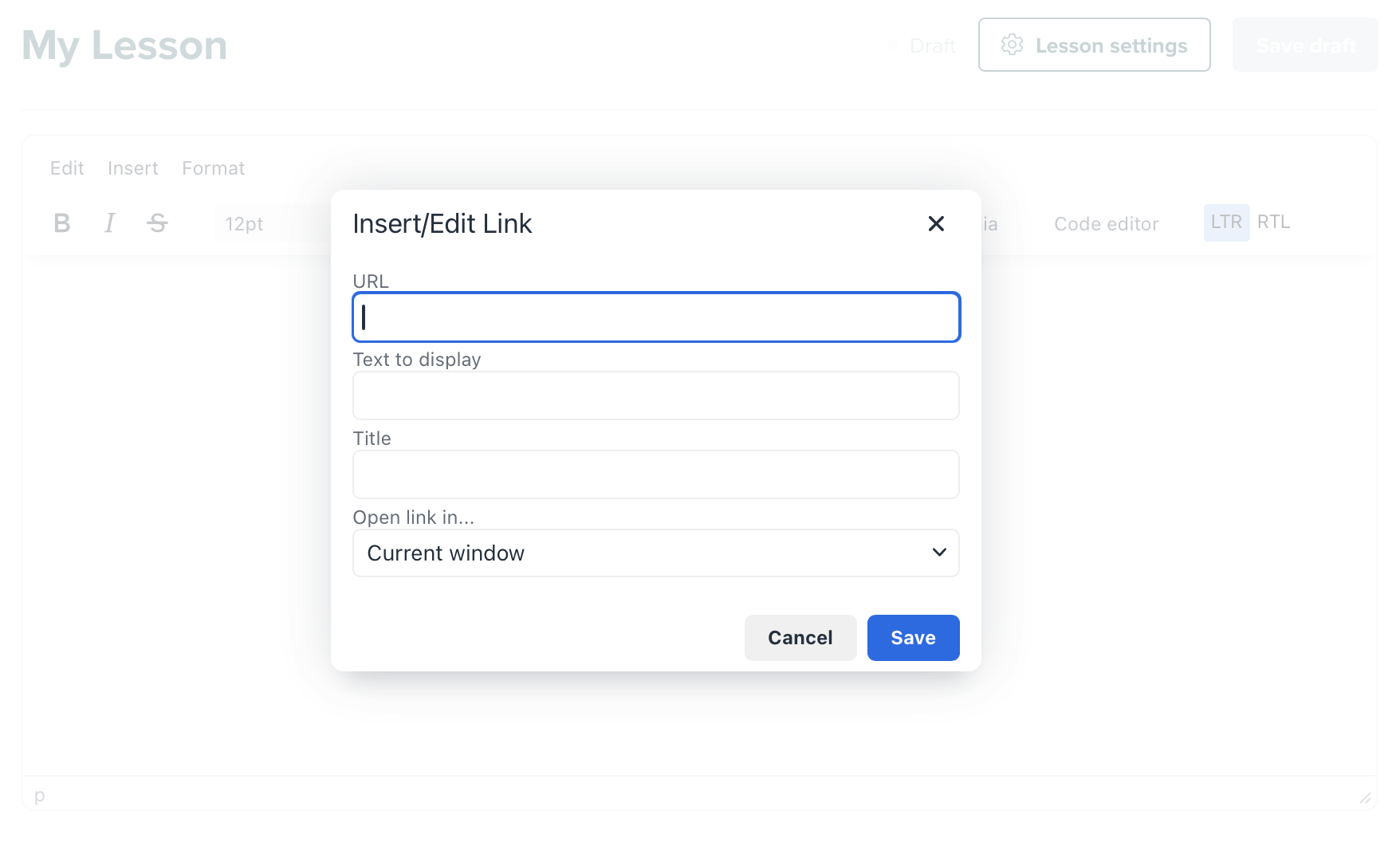Switch text direction to RTL
The width and height of the screenshot is (1400, 842).
(1273, 222)
